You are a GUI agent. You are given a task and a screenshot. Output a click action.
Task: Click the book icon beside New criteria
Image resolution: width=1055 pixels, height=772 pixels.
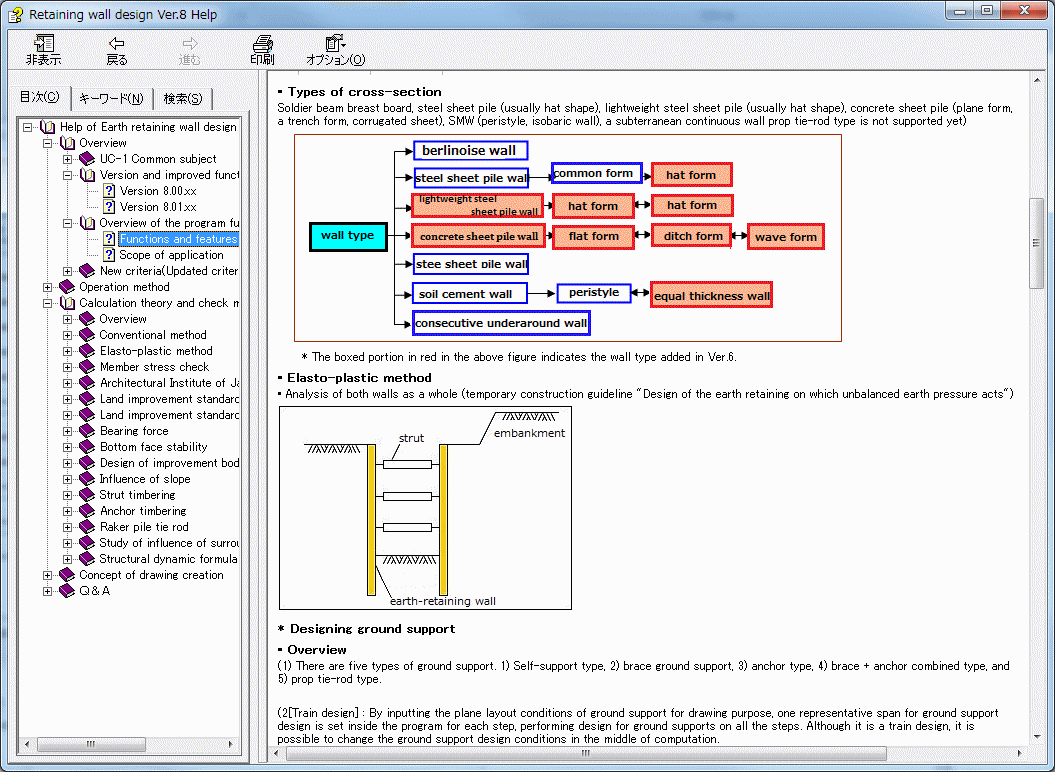[87, 271]
